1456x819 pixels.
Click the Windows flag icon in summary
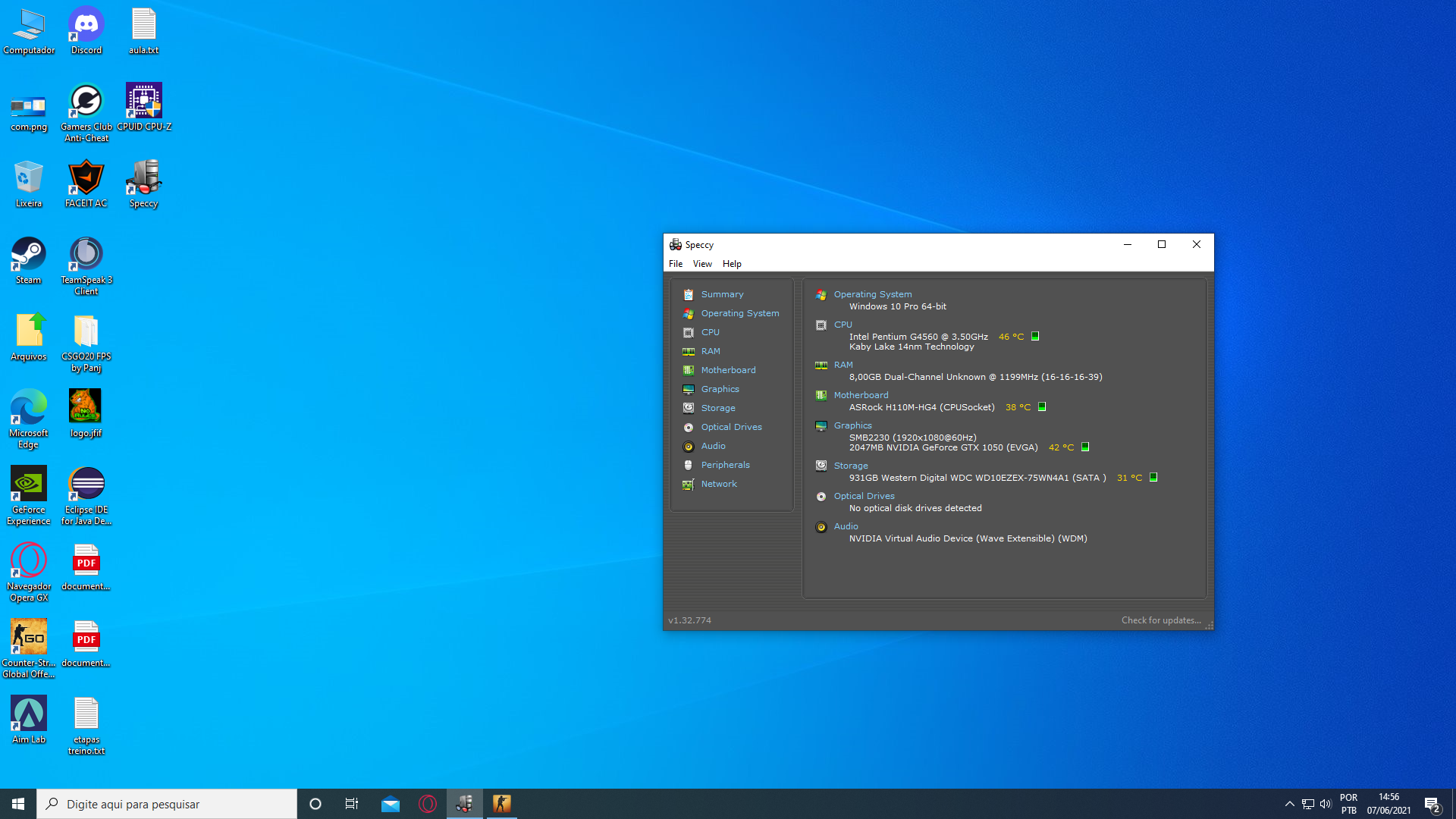click(821, 295)
